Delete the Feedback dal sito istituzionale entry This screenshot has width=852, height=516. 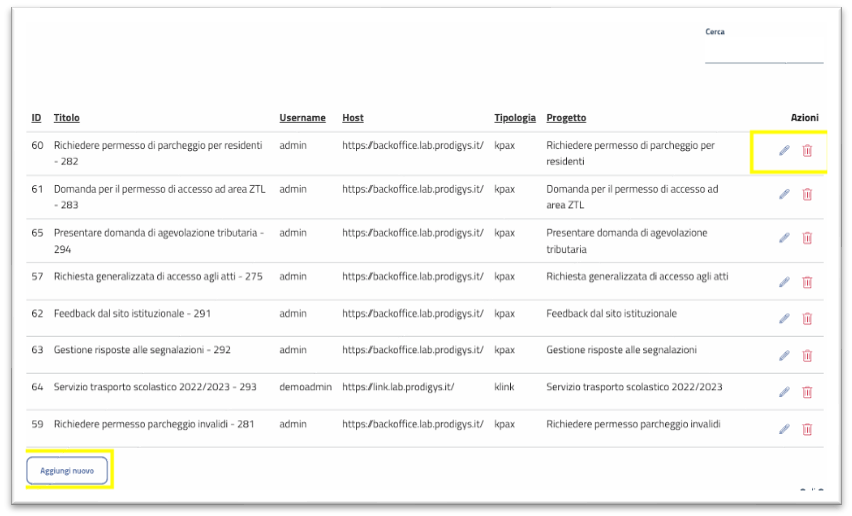click(x=807, y=318)
